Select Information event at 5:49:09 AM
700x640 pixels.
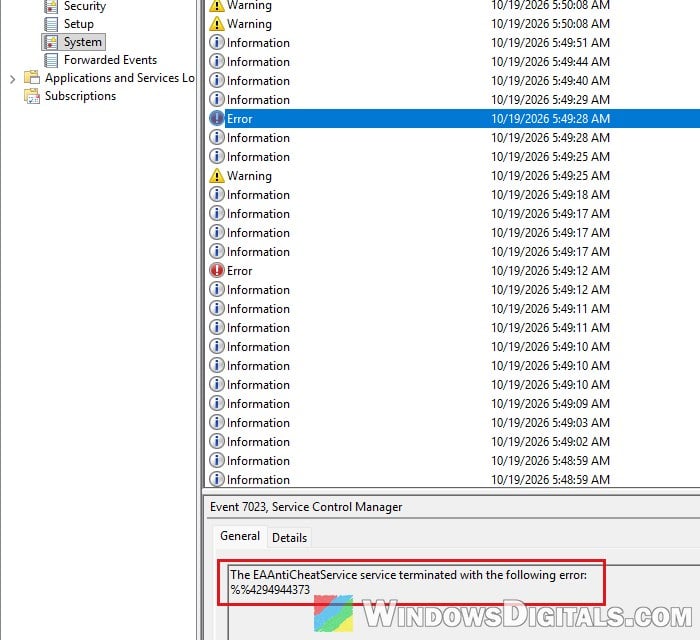pyautogui.click(x=454, y=404)
